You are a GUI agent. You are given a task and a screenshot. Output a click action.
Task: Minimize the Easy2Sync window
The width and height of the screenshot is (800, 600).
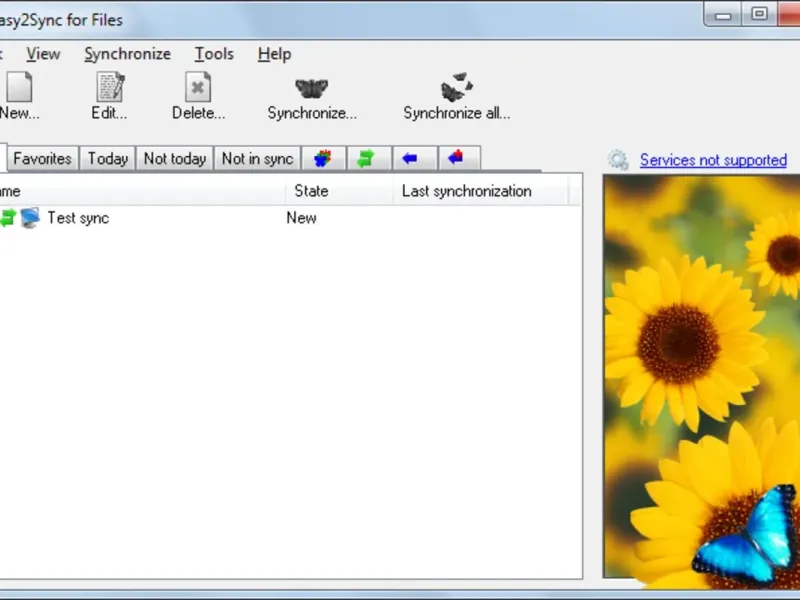pos(723,15)
